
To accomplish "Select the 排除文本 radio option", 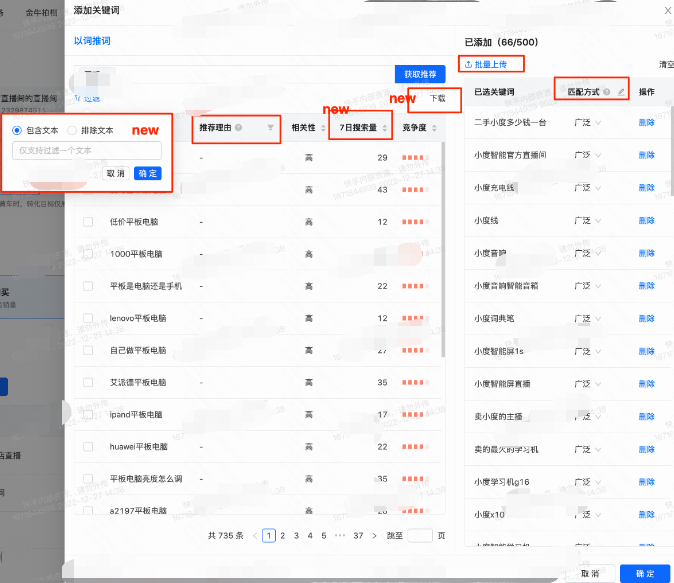I will coord(72,130).
